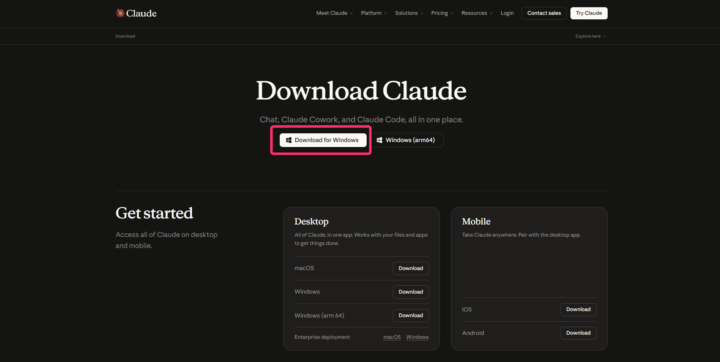Click the Login link
720x362 pixels.
(x=507, y=13)
